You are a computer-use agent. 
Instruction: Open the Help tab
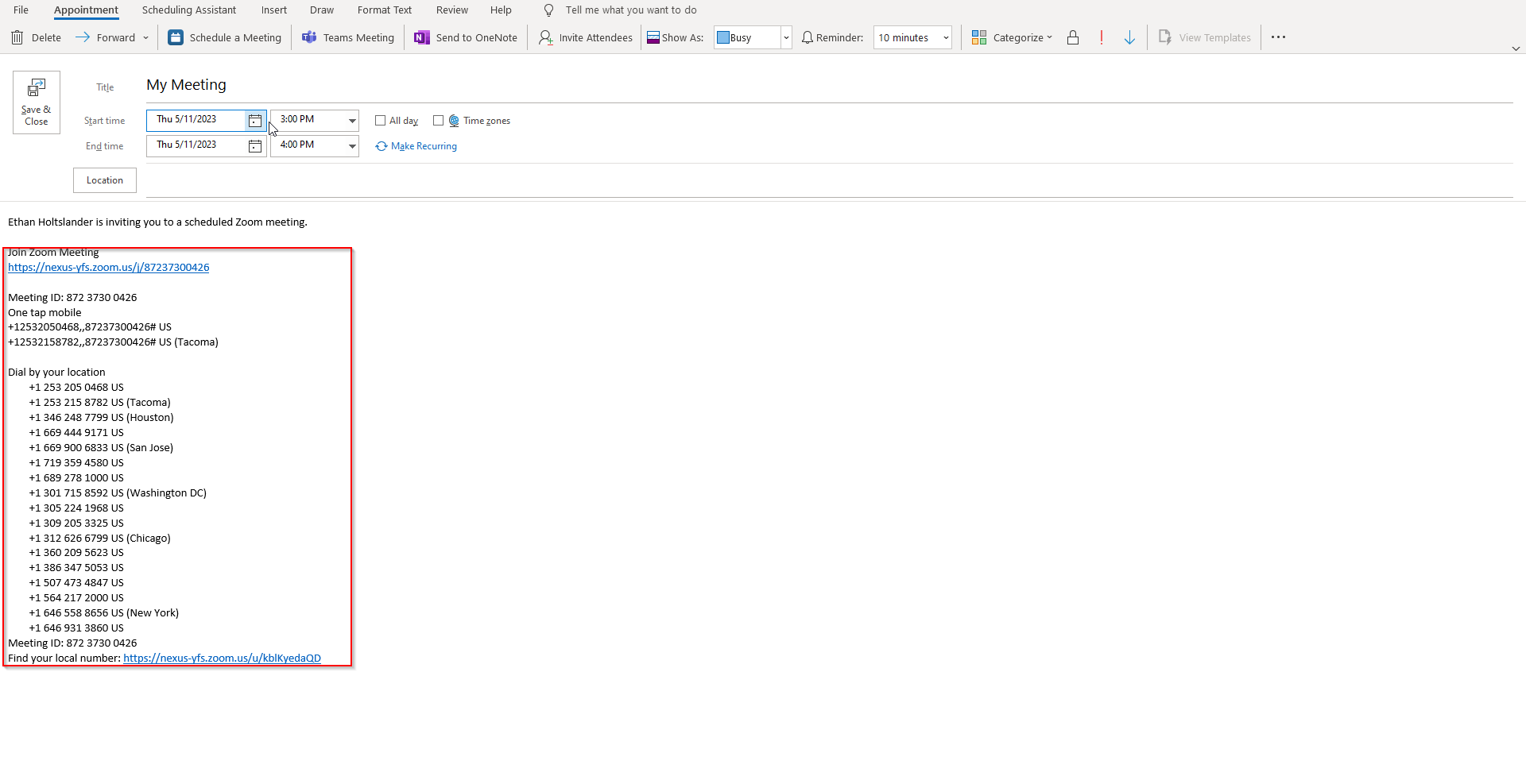tap(501, 10)
